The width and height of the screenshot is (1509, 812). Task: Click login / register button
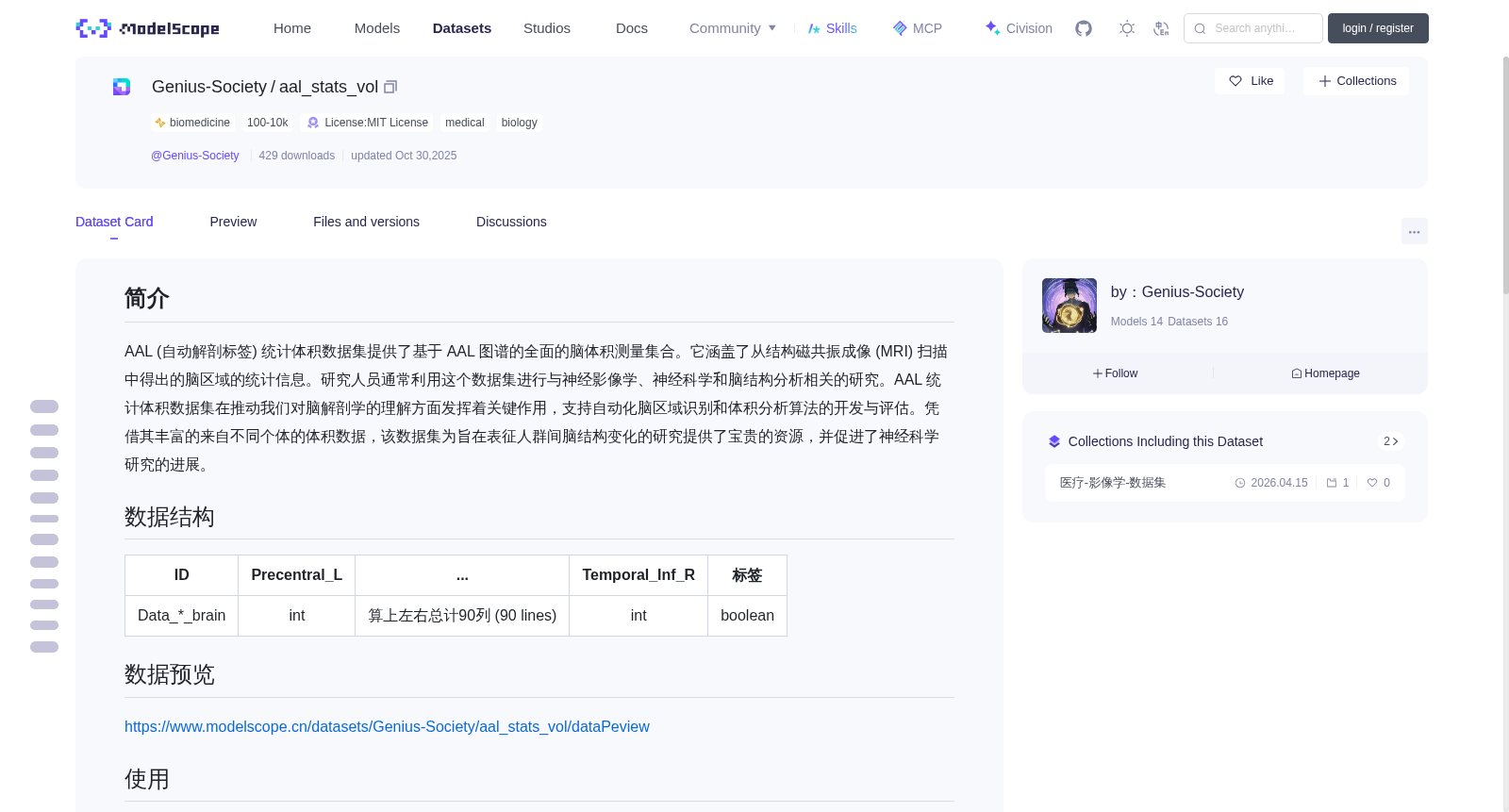click(1378, 28)
